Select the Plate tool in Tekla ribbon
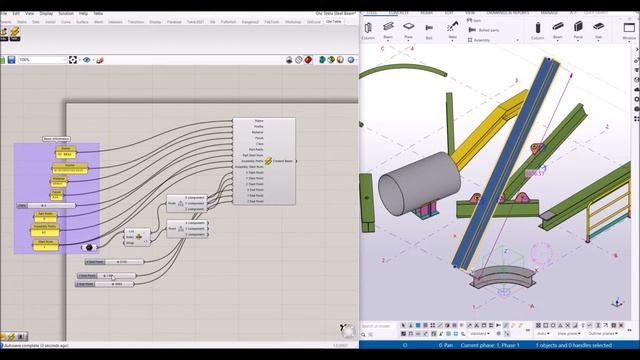640x360 pixels. pyautogui.click(x=409, y=26)
